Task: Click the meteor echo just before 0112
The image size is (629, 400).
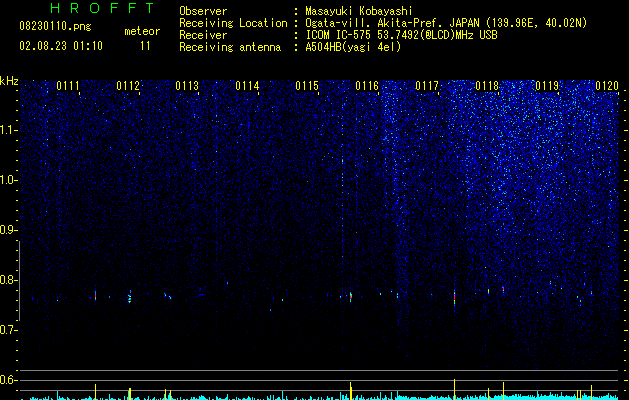Action: [x=130, y=297]
